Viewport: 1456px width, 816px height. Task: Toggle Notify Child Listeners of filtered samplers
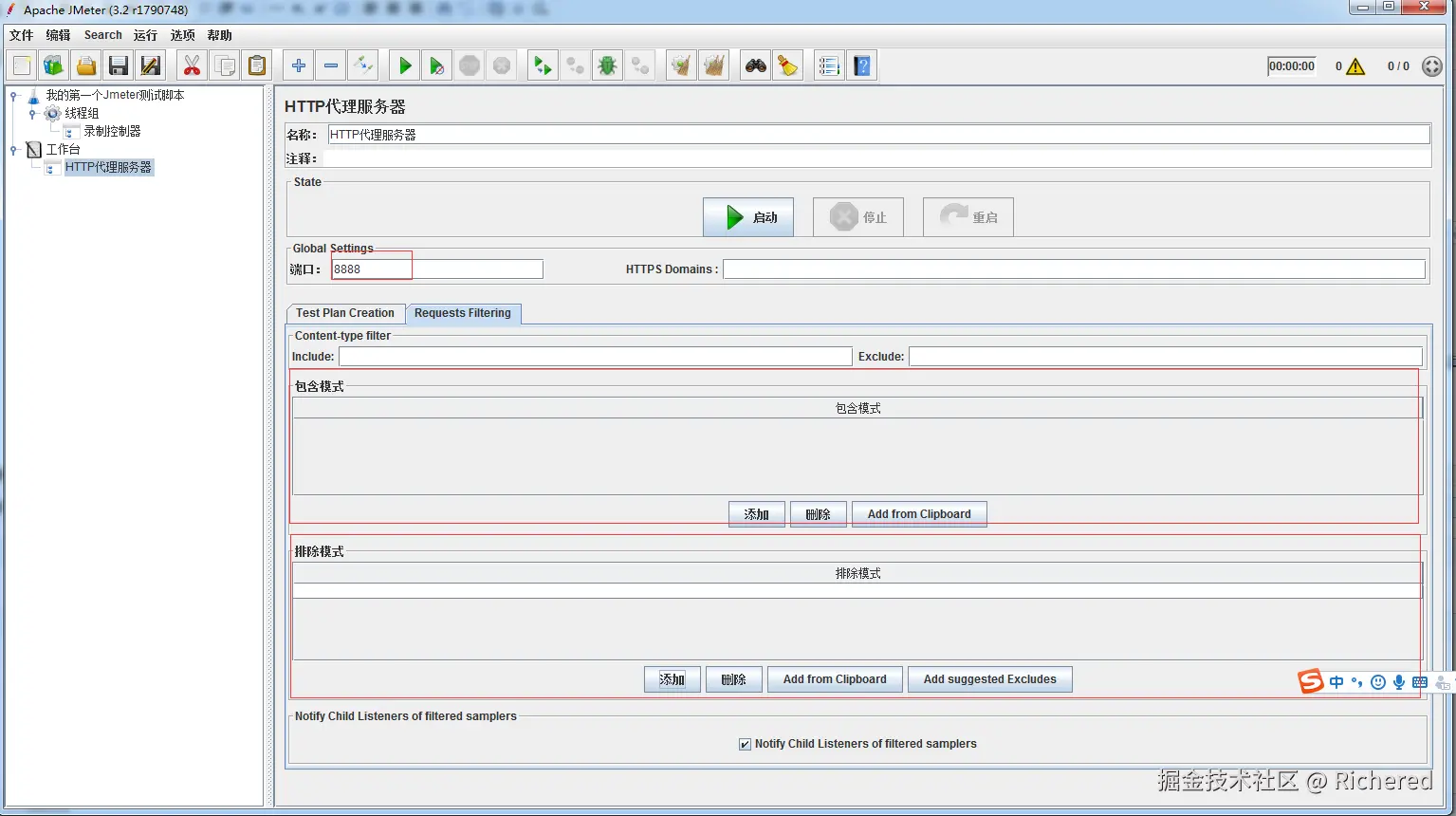coord(745,744)
